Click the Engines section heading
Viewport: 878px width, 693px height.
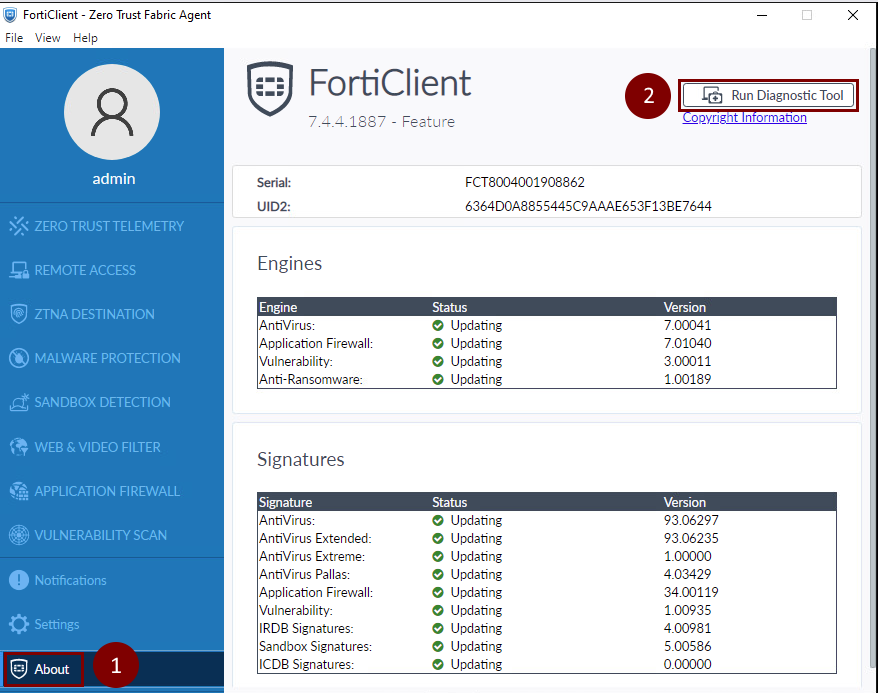(x=289, y=264)
